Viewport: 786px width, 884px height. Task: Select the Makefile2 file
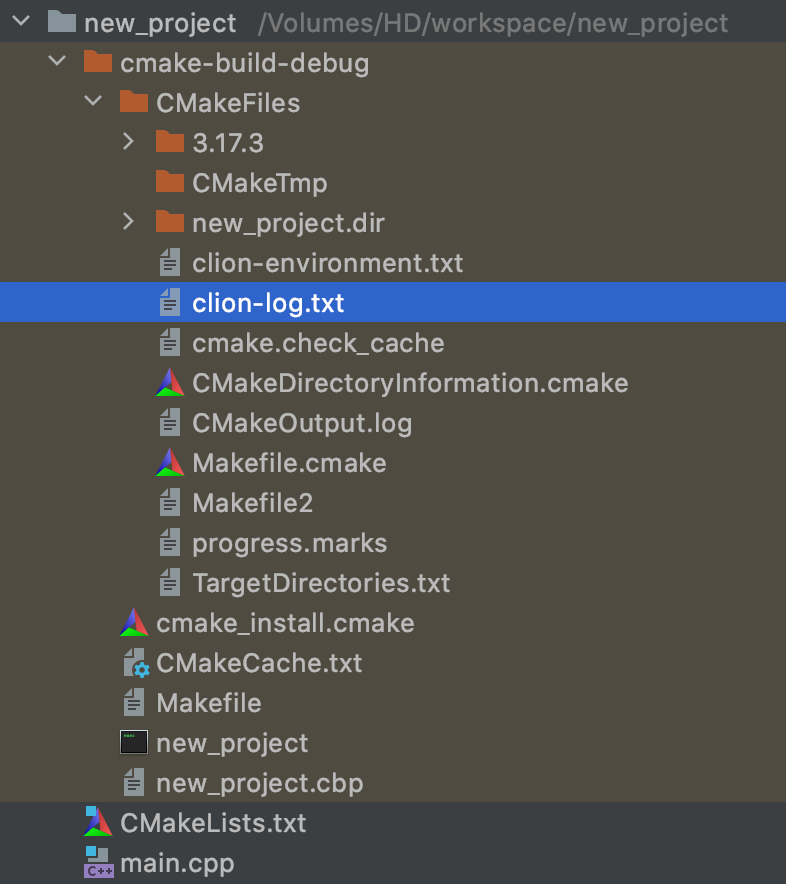252,503
